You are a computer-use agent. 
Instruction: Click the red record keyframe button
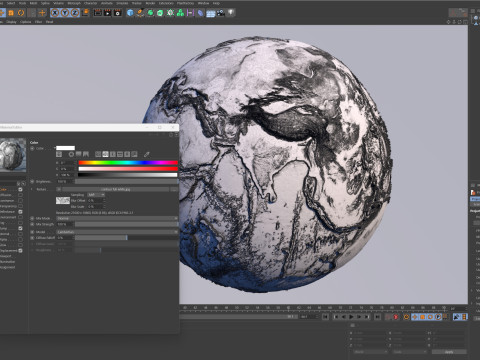tap(396, 317)
